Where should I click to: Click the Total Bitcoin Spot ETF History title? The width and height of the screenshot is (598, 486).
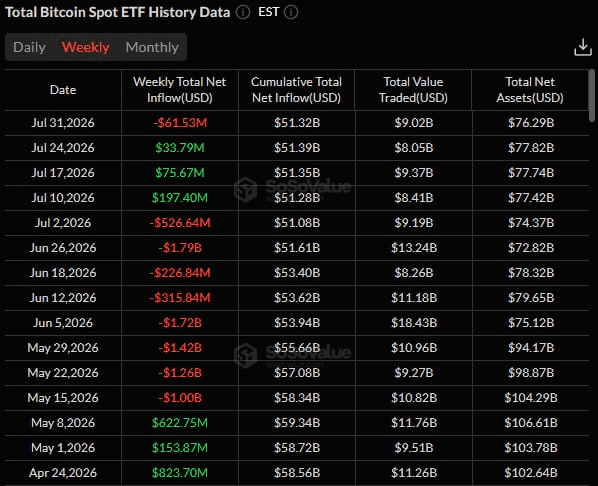[117, 12]
